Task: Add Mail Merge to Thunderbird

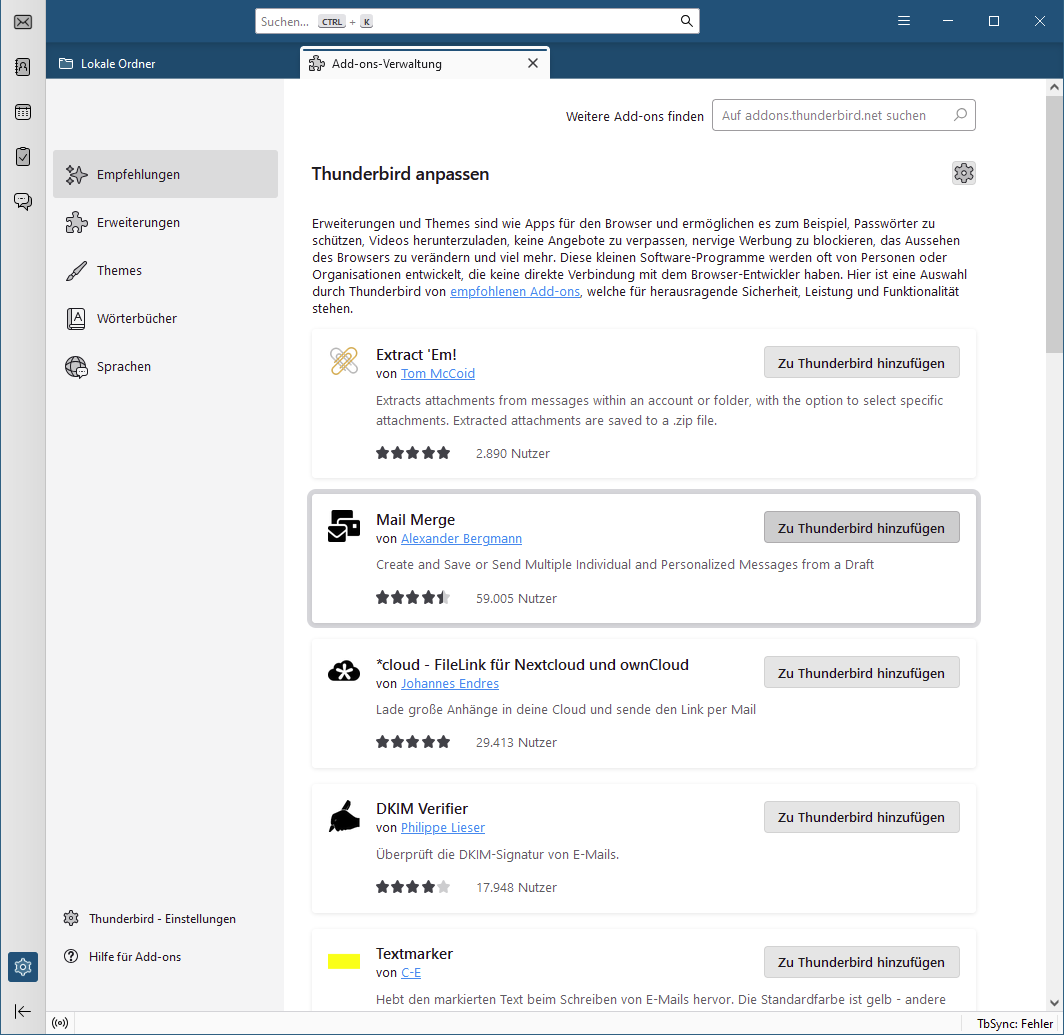Action: point(861,527)
